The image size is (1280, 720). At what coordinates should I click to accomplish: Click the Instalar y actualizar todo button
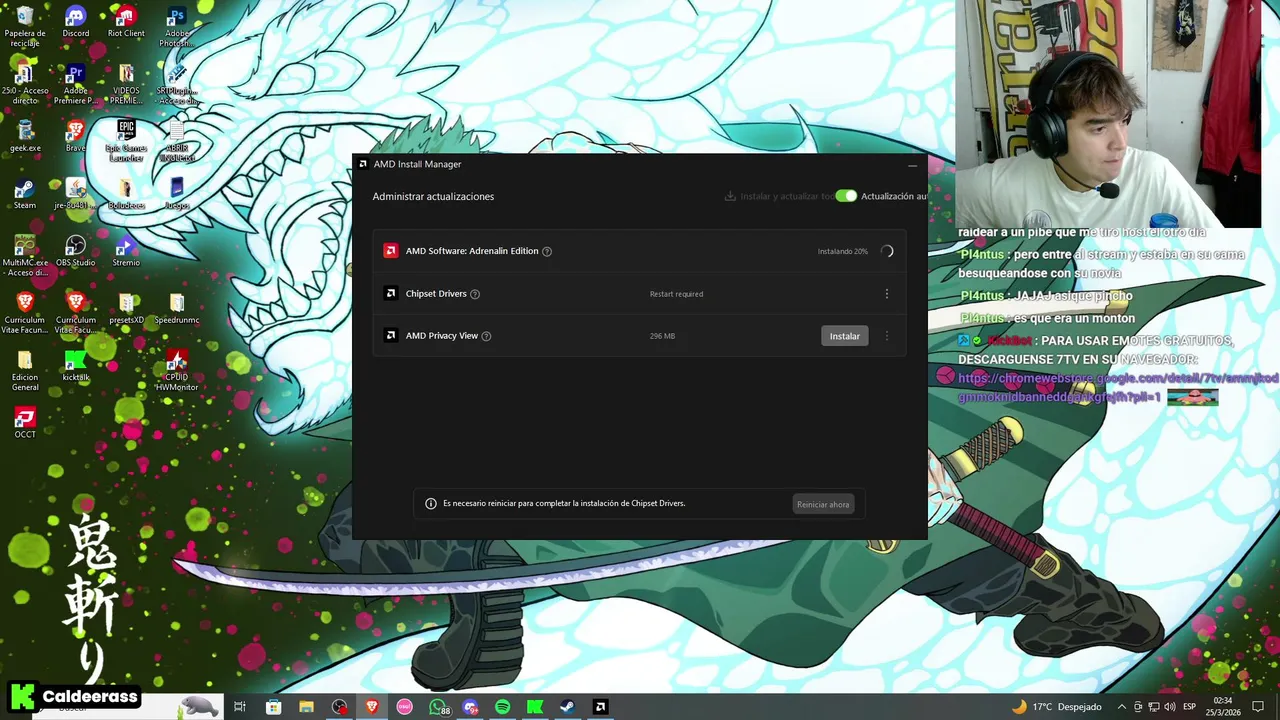pos(779,196)
